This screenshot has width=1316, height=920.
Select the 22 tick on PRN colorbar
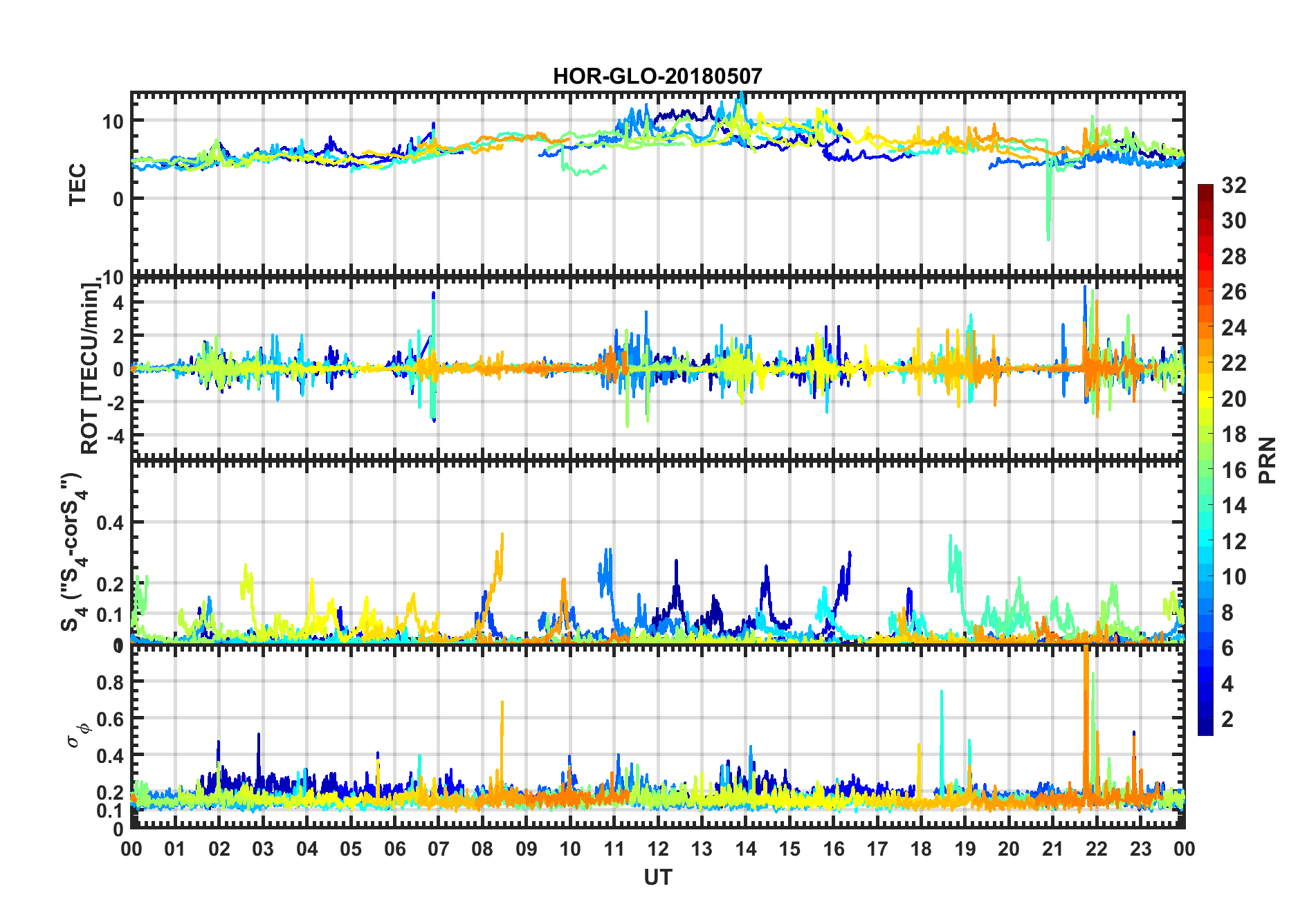coord(1234,363)
